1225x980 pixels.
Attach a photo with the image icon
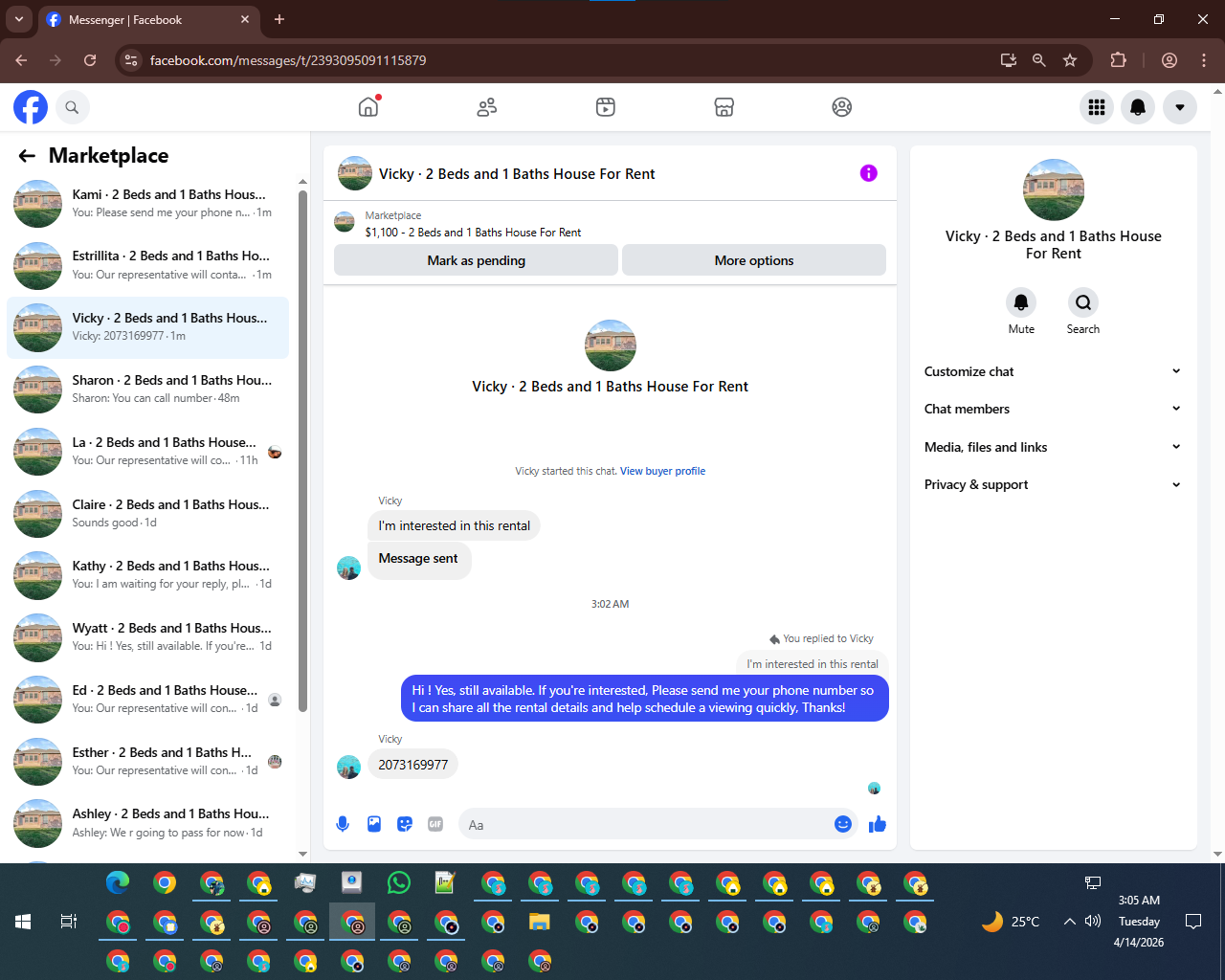374,824
